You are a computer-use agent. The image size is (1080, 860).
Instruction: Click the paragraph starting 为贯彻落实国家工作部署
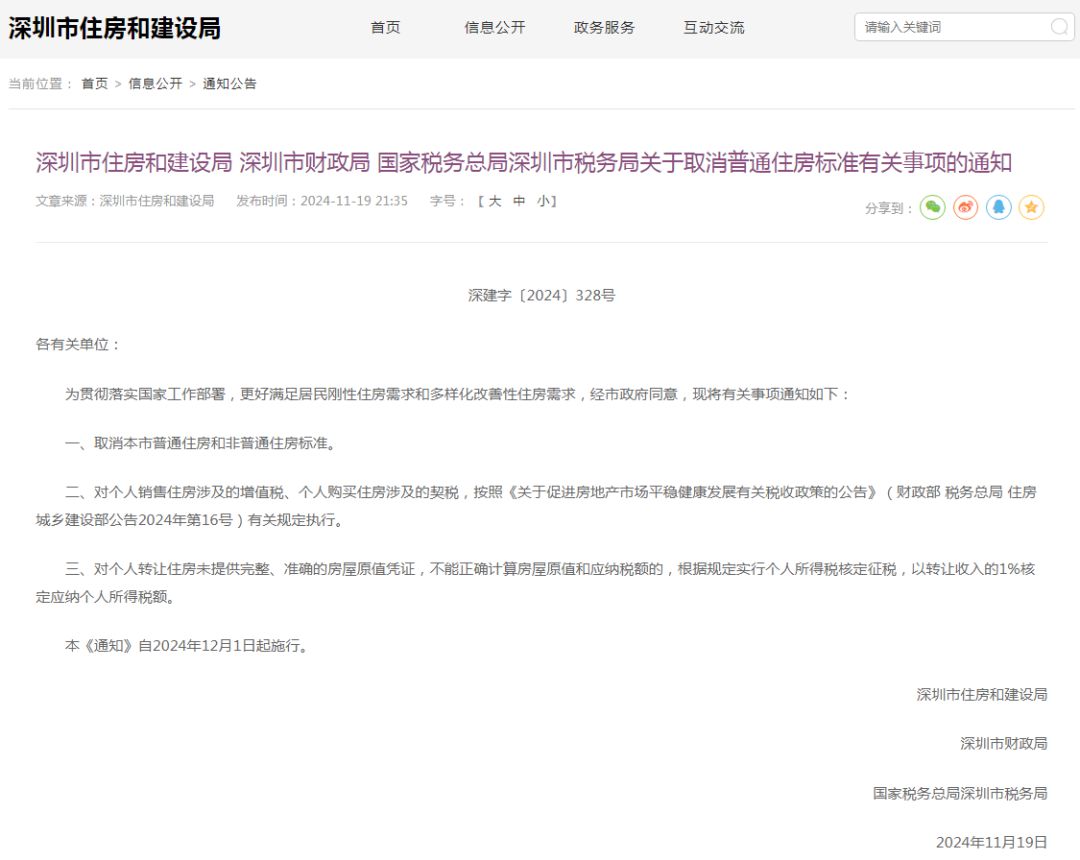[x=458, y=394]
